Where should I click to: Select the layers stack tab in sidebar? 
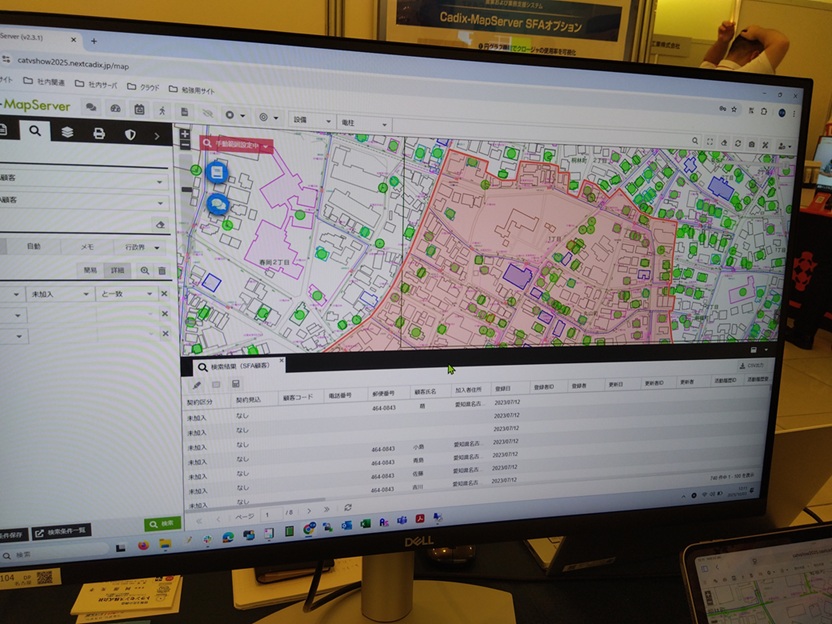pos(67,132)
